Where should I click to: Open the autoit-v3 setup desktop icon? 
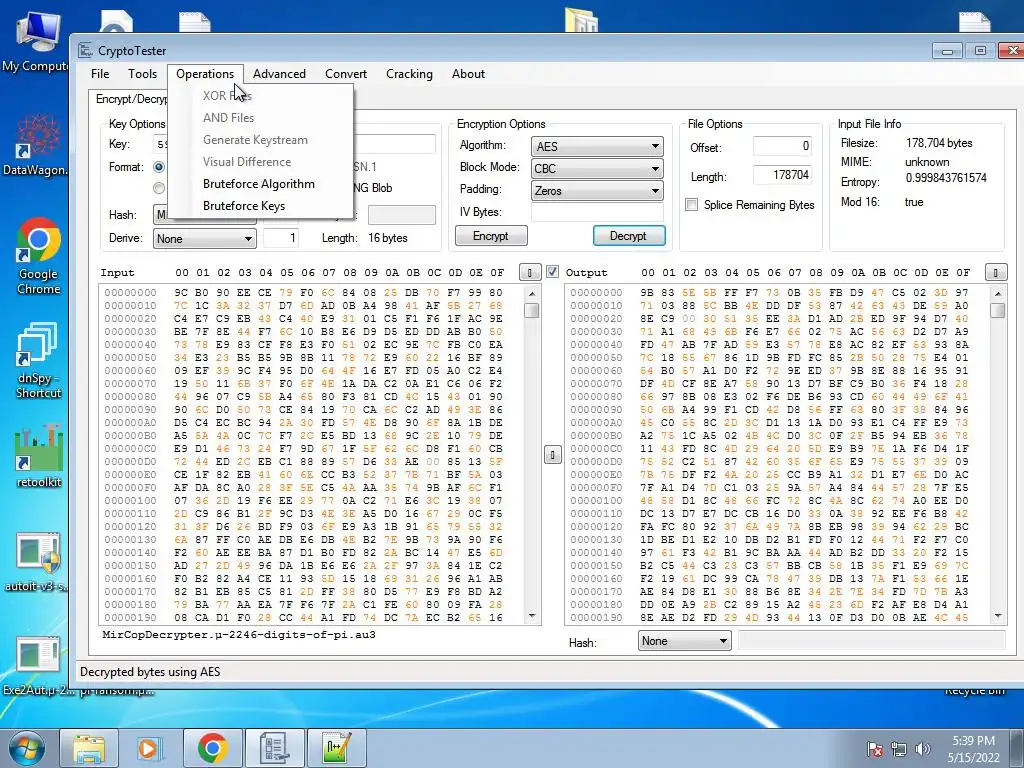pos(37,562)
